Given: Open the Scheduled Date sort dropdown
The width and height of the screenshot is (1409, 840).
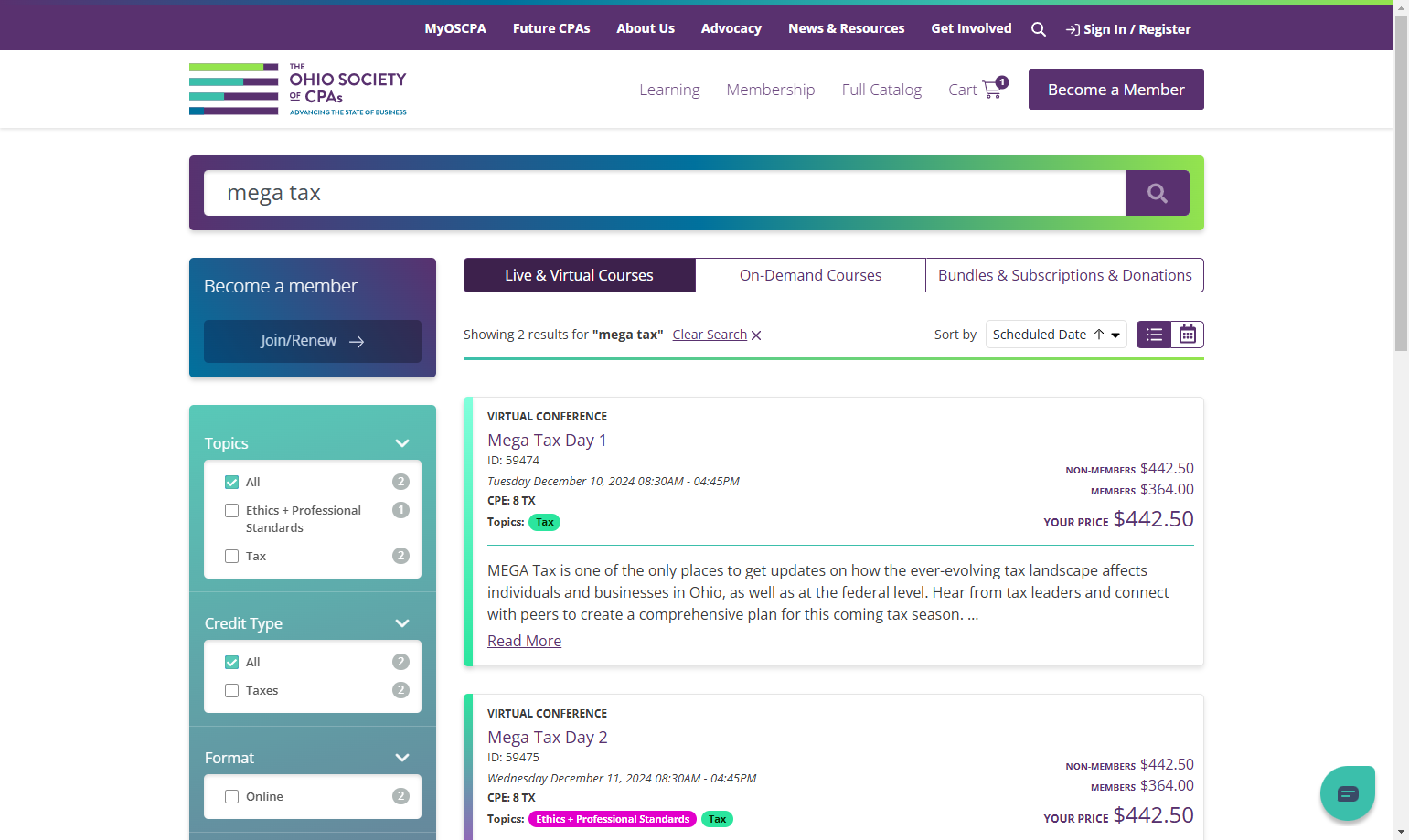Looking at the screenshot, I should [1056, 335].
